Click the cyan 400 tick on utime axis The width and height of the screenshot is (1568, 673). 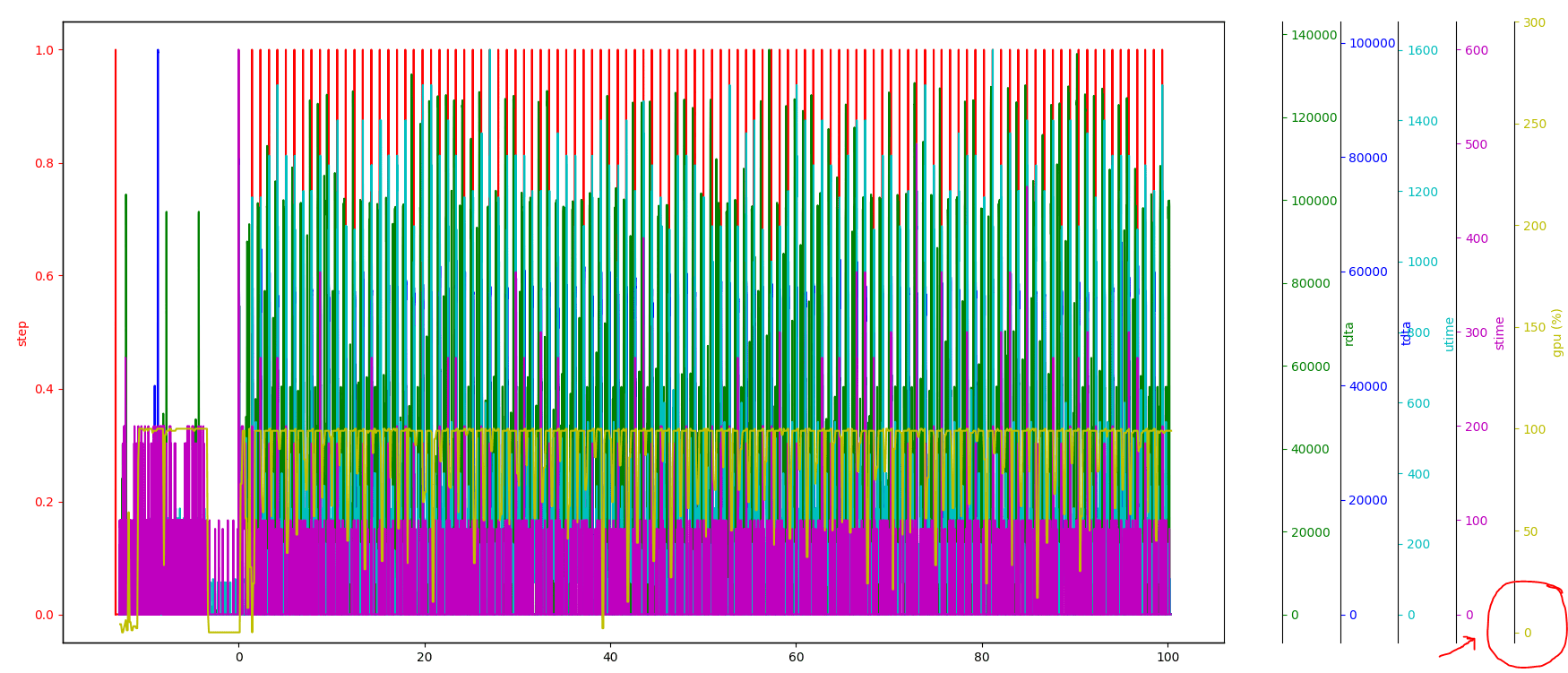1419,474
